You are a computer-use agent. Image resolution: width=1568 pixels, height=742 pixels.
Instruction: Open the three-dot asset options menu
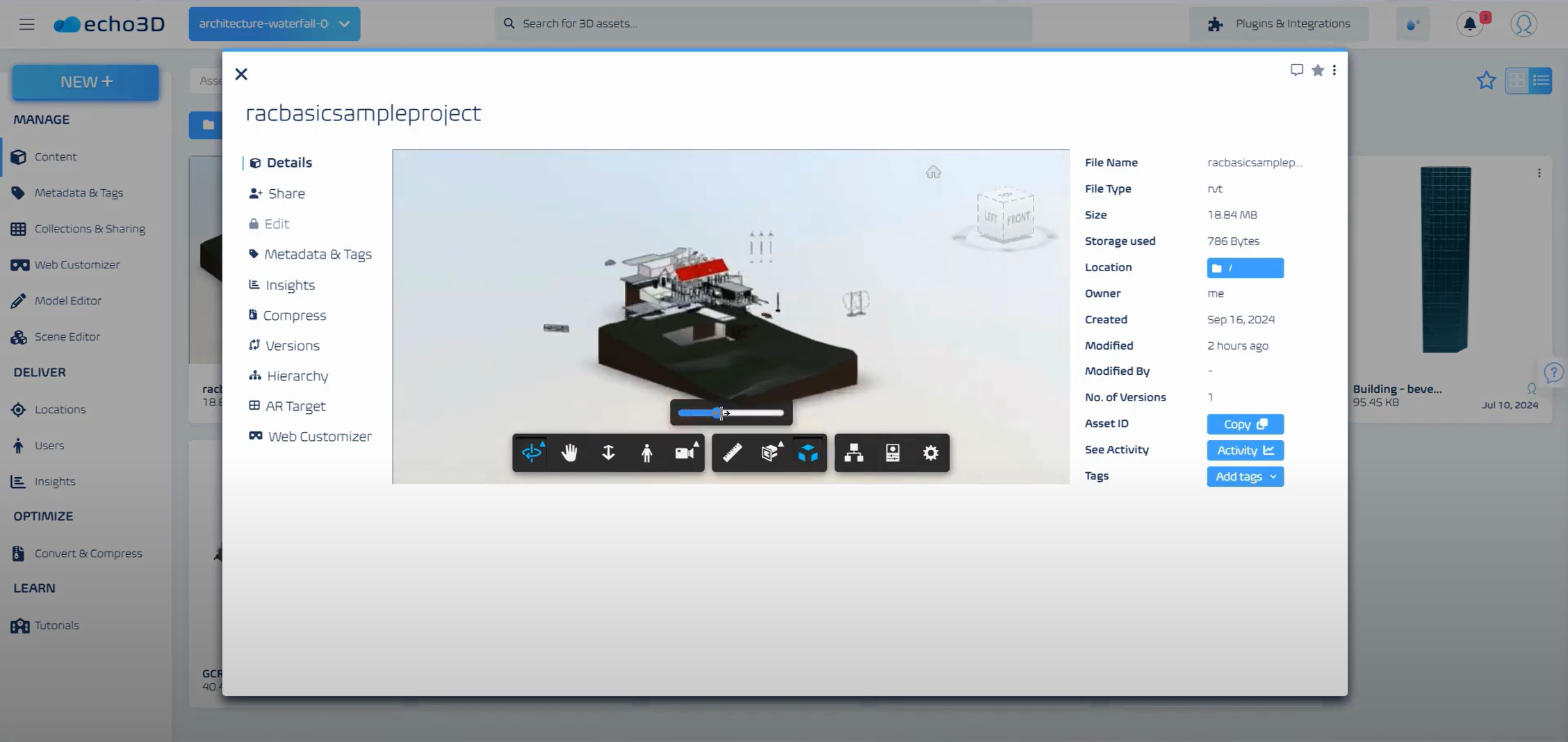[1334, 70]
